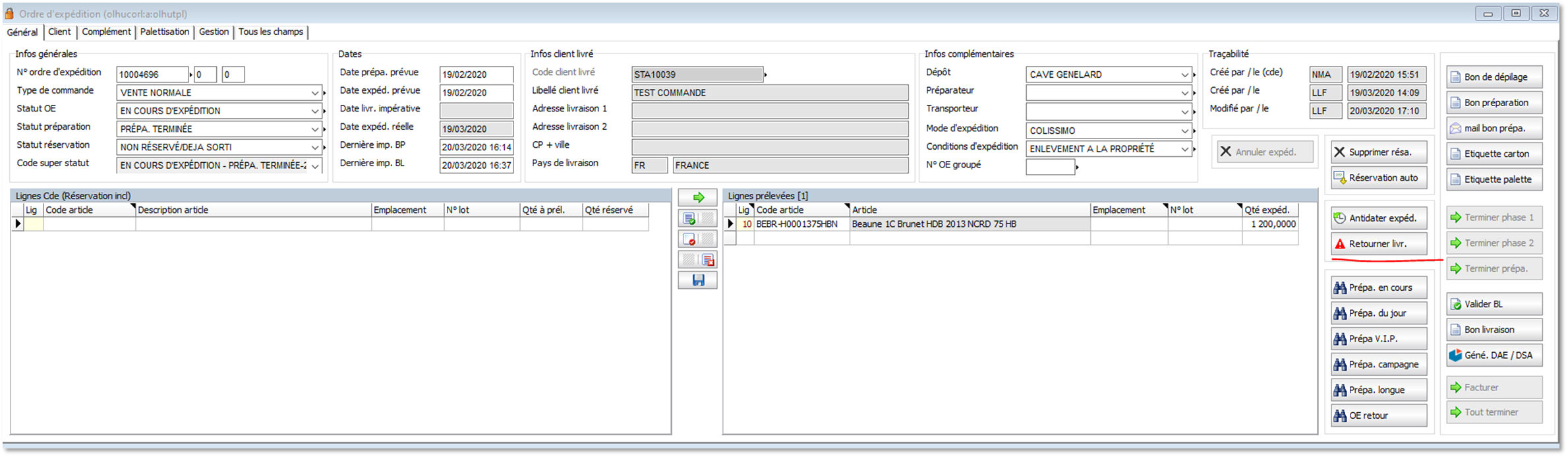Click the Valider BL button
This screenshot has width=1568, height=457.
coord(1494,304)
